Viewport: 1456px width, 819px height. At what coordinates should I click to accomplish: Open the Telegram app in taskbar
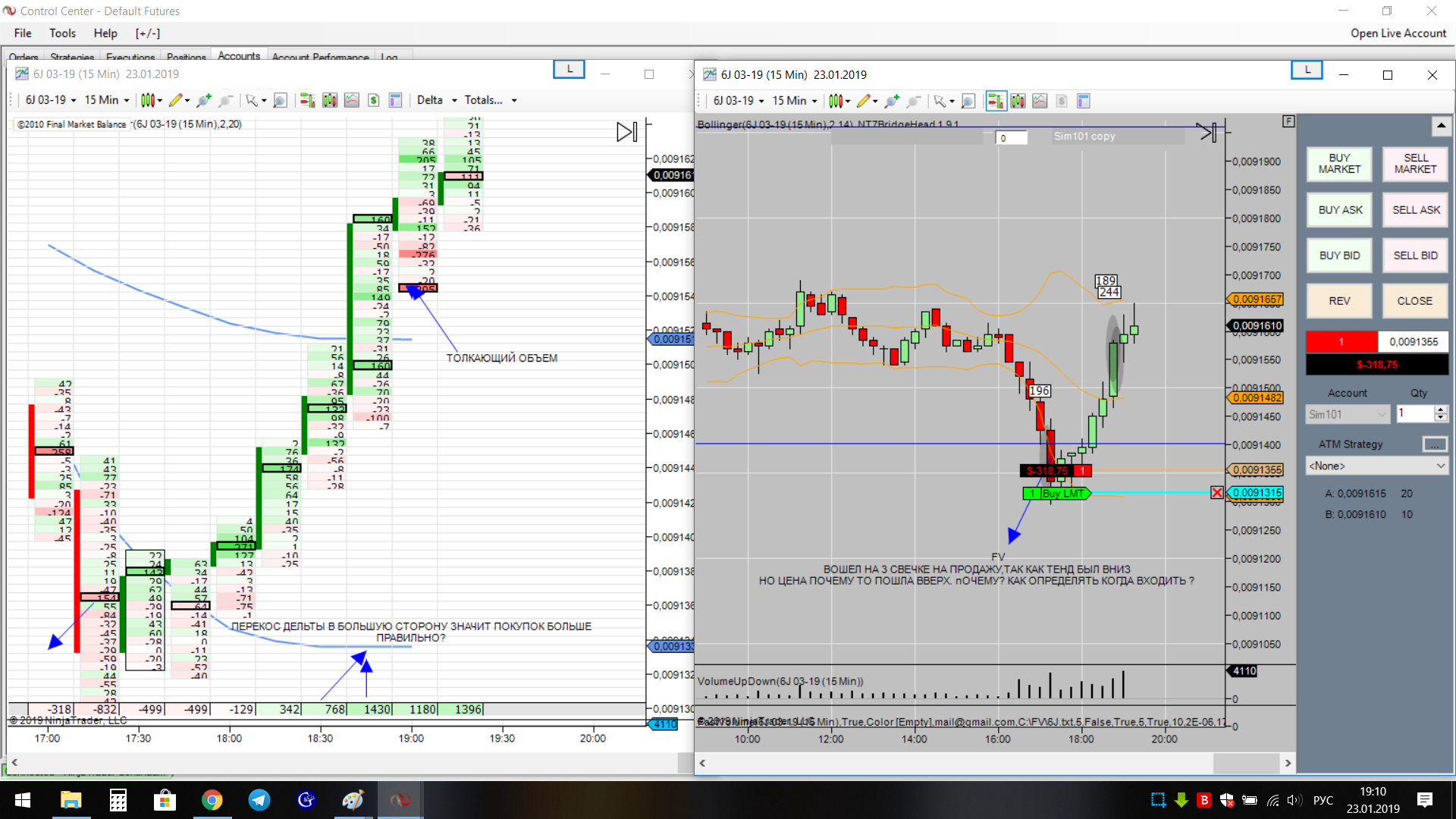coord(259,800)
